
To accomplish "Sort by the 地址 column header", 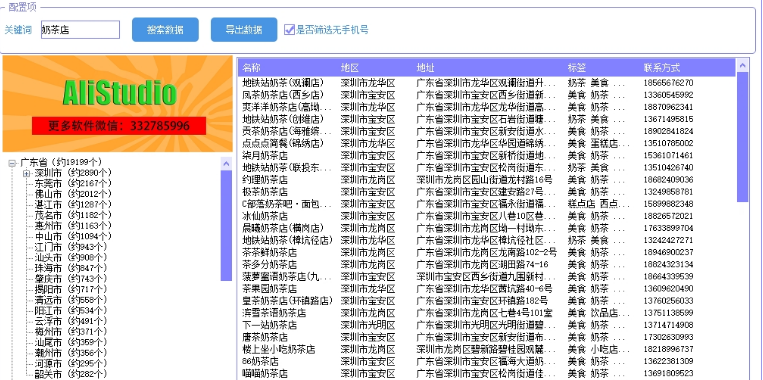I will (x=425, y=68).
